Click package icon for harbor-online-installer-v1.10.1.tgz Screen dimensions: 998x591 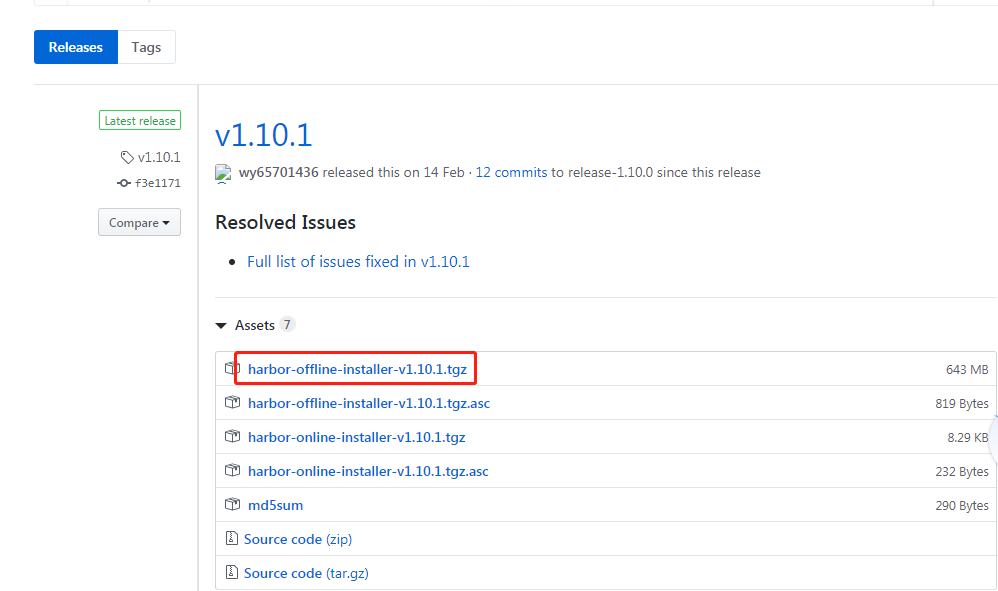coord(232,436)
